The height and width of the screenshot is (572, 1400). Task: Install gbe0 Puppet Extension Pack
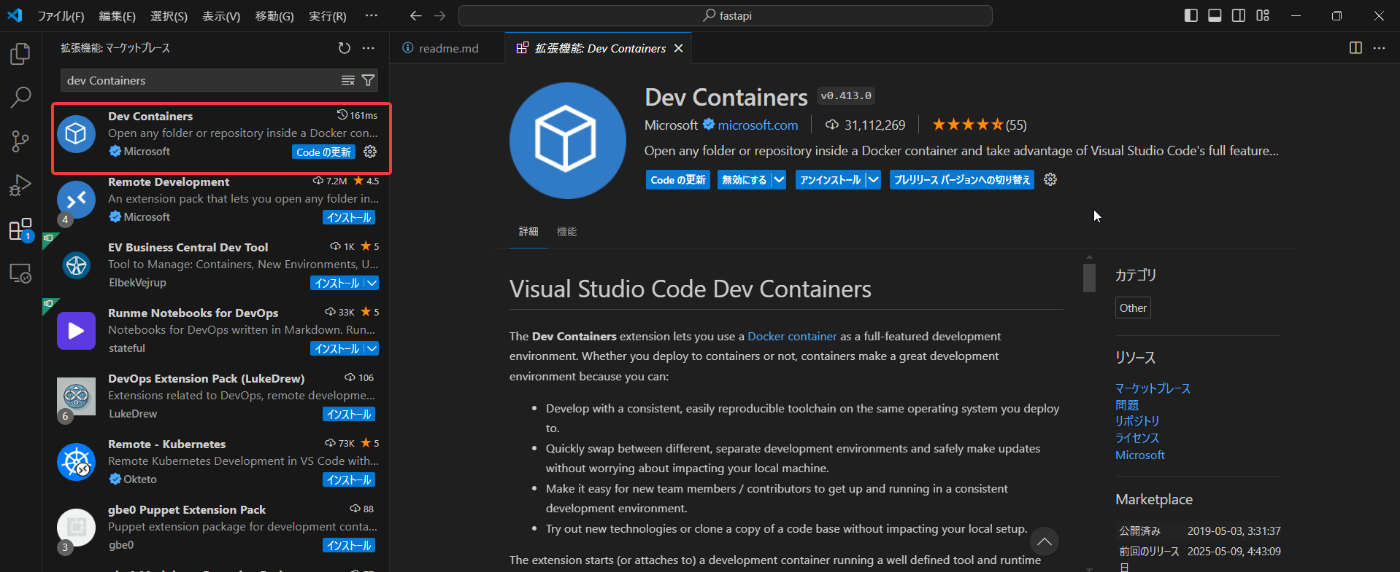(x=350, y=545)
